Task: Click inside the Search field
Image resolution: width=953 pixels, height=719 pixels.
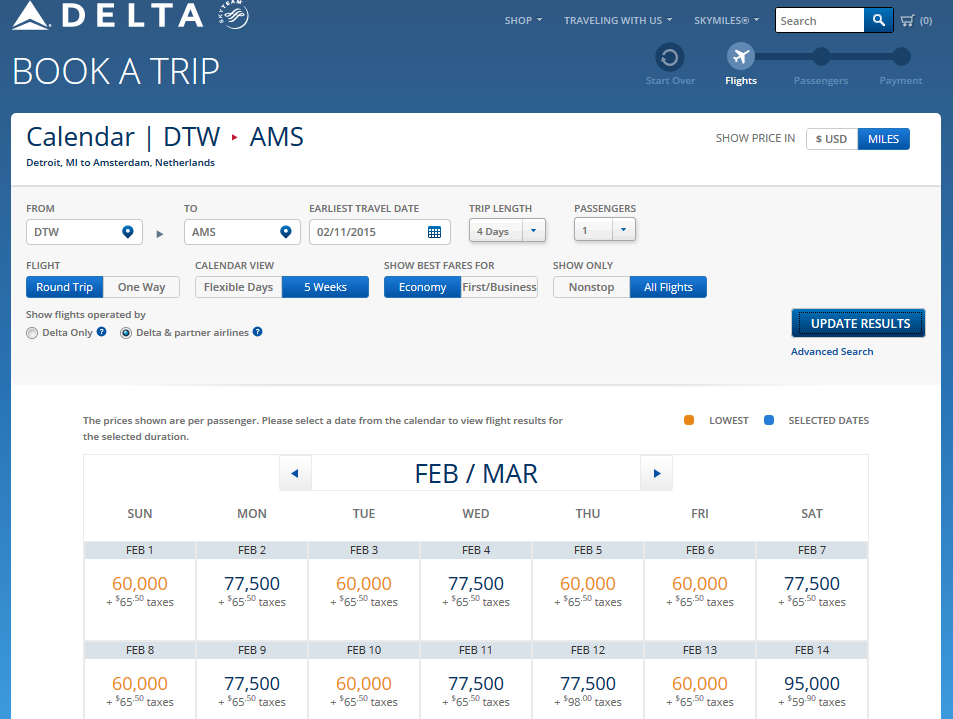Action: coord(820,20)
